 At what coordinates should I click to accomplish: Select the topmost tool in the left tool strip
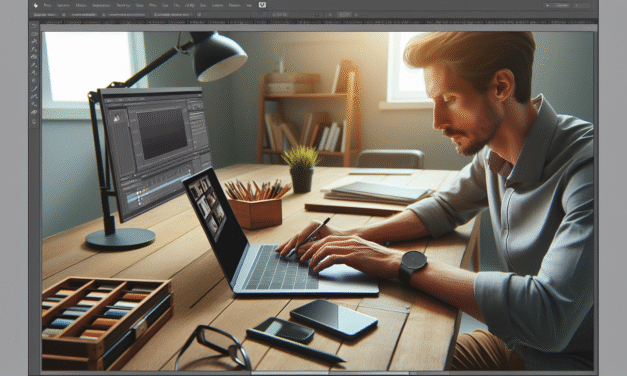(x=34, y=26)
